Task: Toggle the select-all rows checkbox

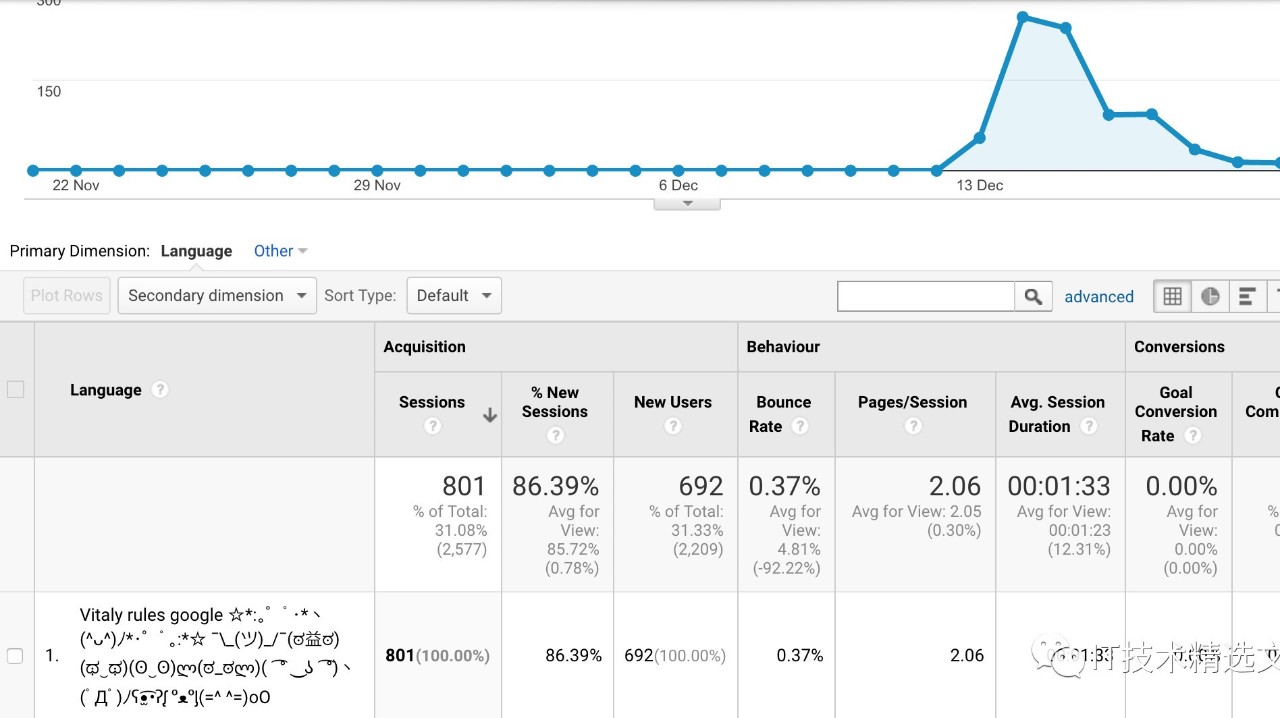Action: coord(15,389)
